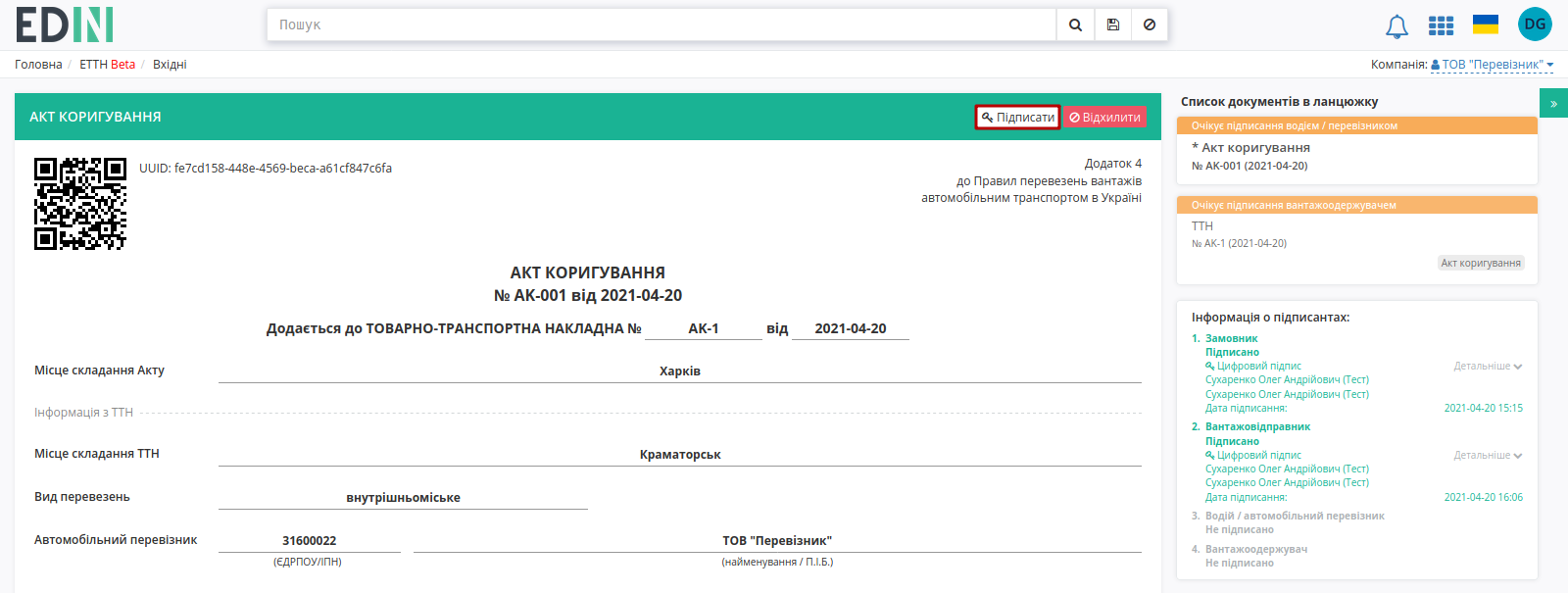The height and width of the screenshot is (593, 1568).
Task: Click the QR code image
Action: click(80, 204)
